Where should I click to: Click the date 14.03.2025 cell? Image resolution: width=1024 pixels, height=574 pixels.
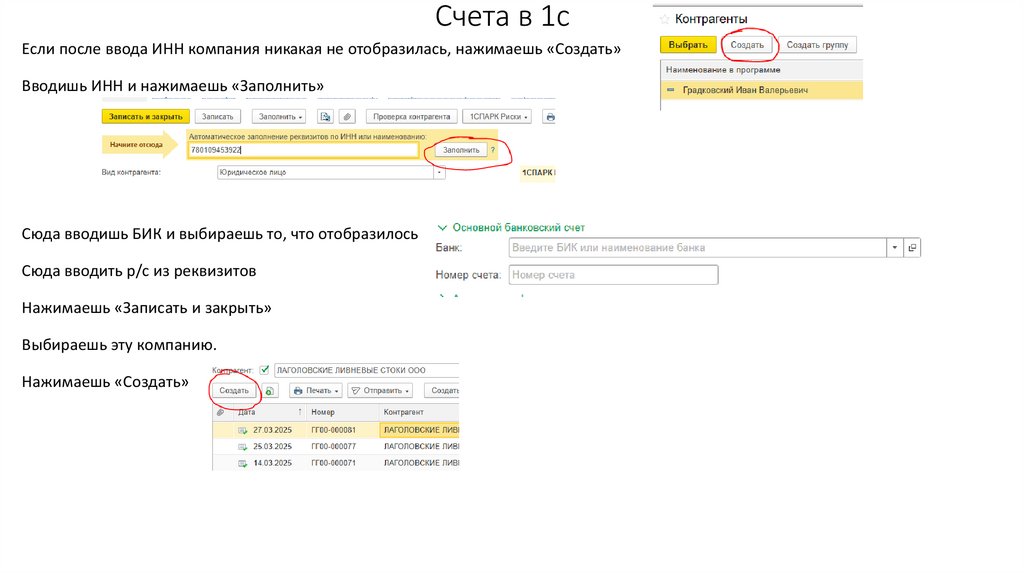[272, 463]
